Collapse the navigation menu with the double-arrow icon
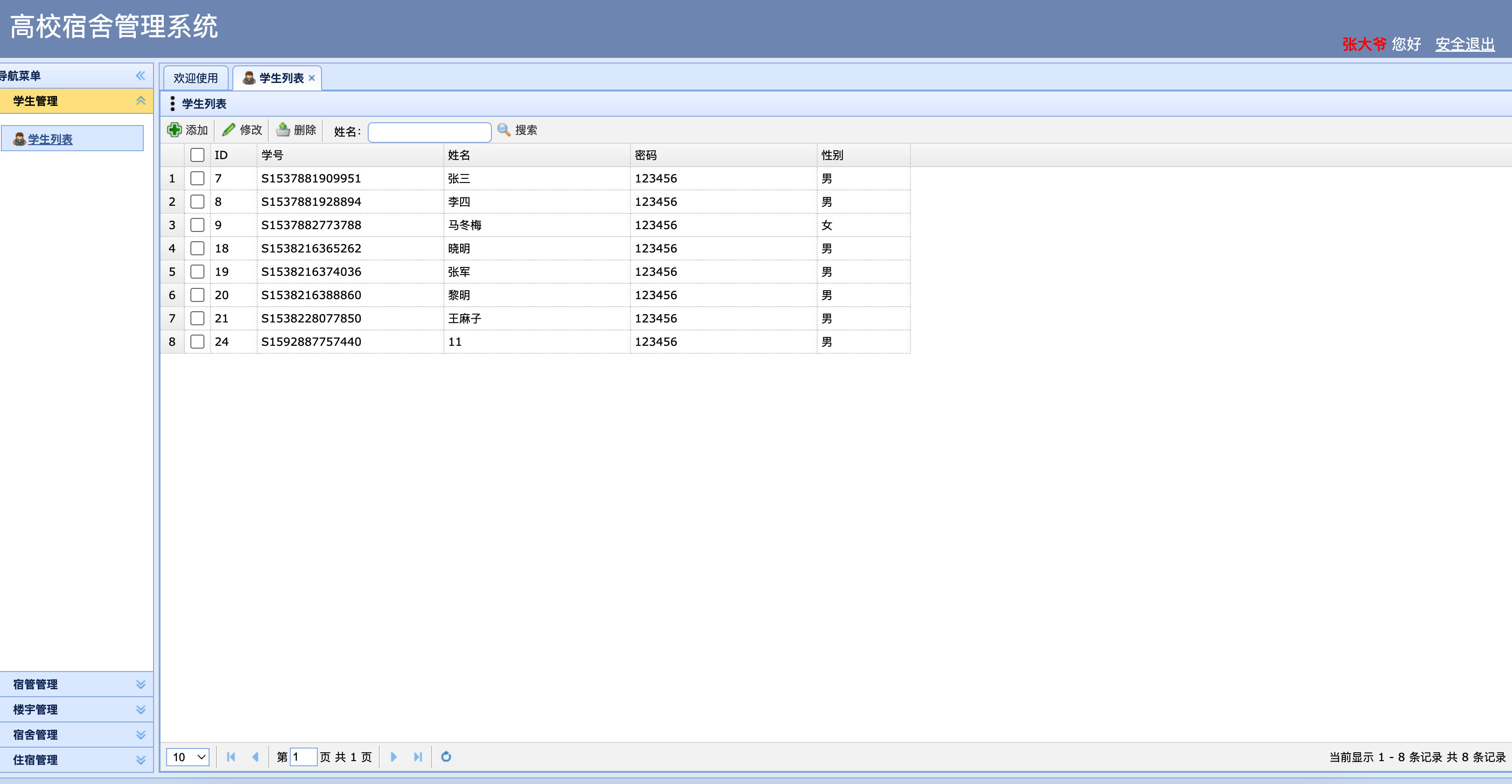The height and width of the screenshot is (784, 1512). (x=140, y=76)
